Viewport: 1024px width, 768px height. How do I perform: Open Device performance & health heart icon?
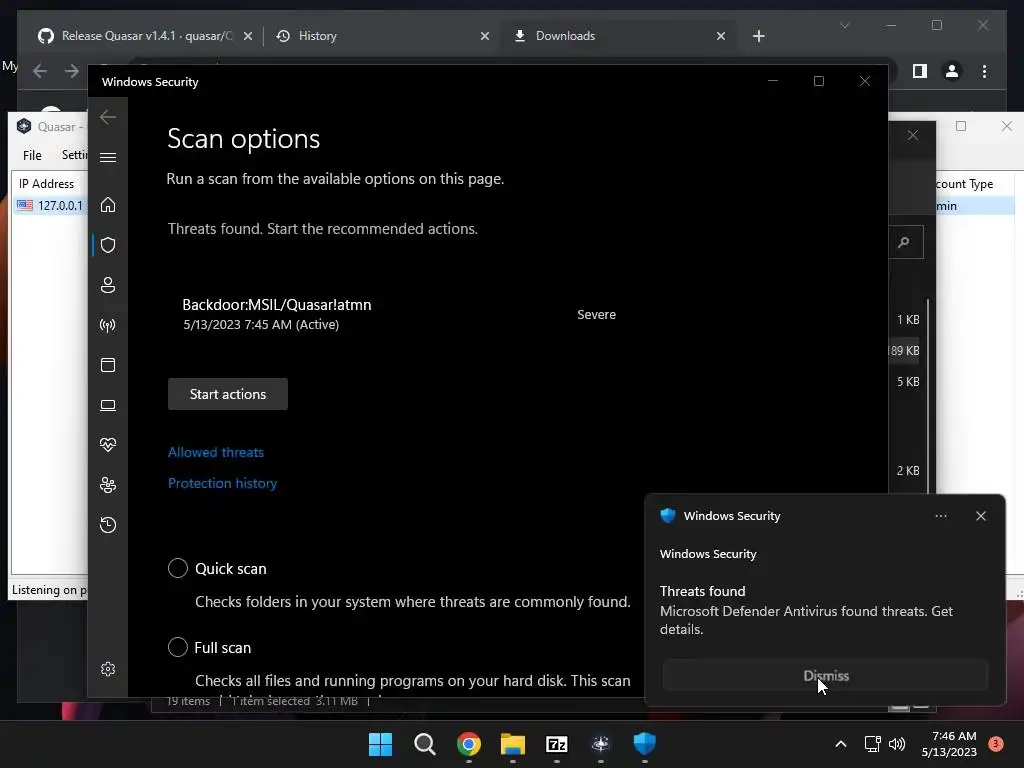coord(108,445)
